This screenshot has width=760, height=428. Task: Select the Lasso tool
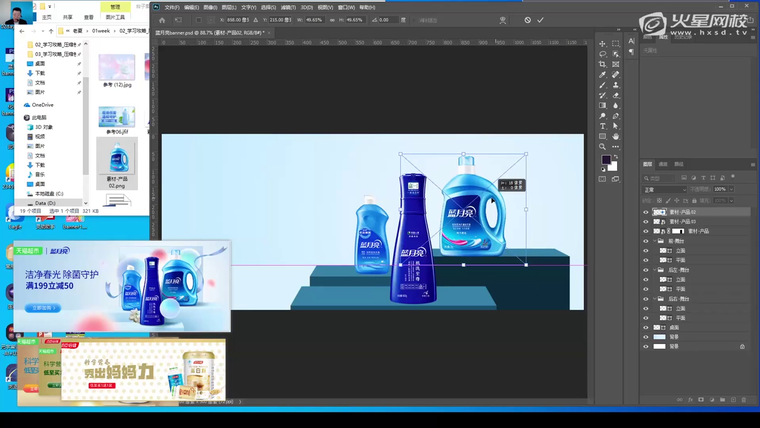603,54
